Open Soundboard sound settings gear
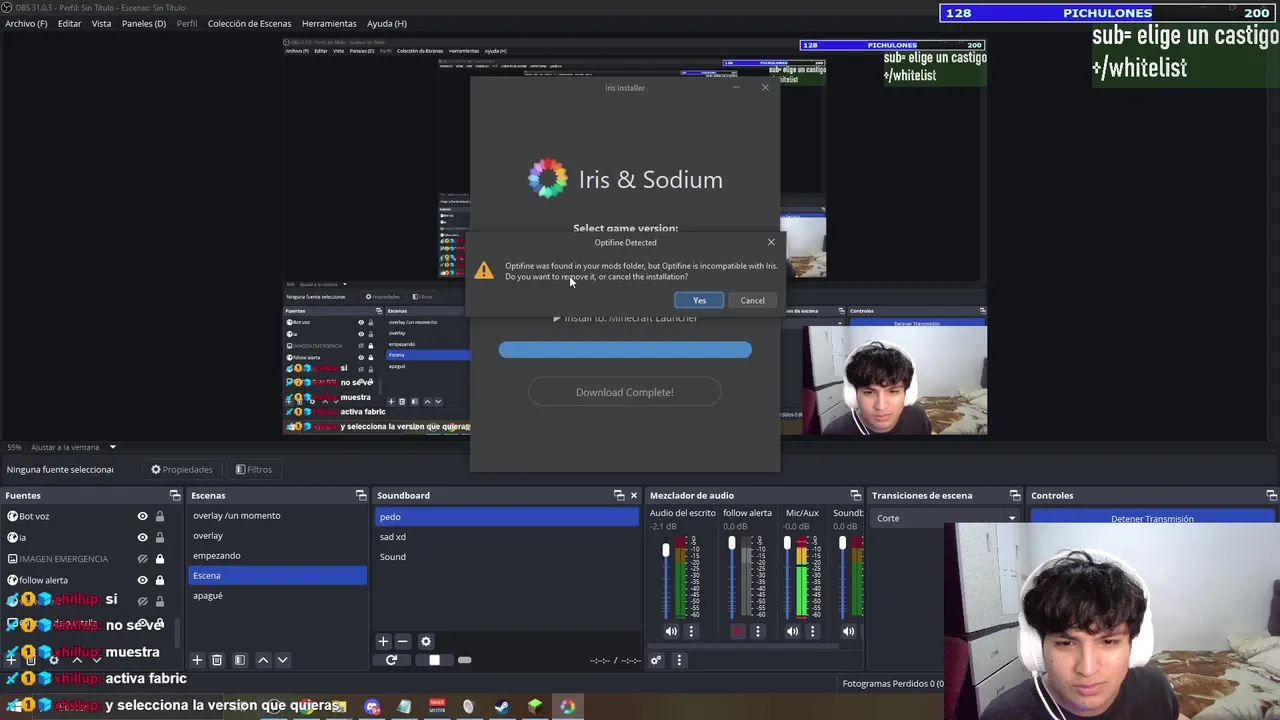Screen dimensions: 1280x720 [426, 641]
